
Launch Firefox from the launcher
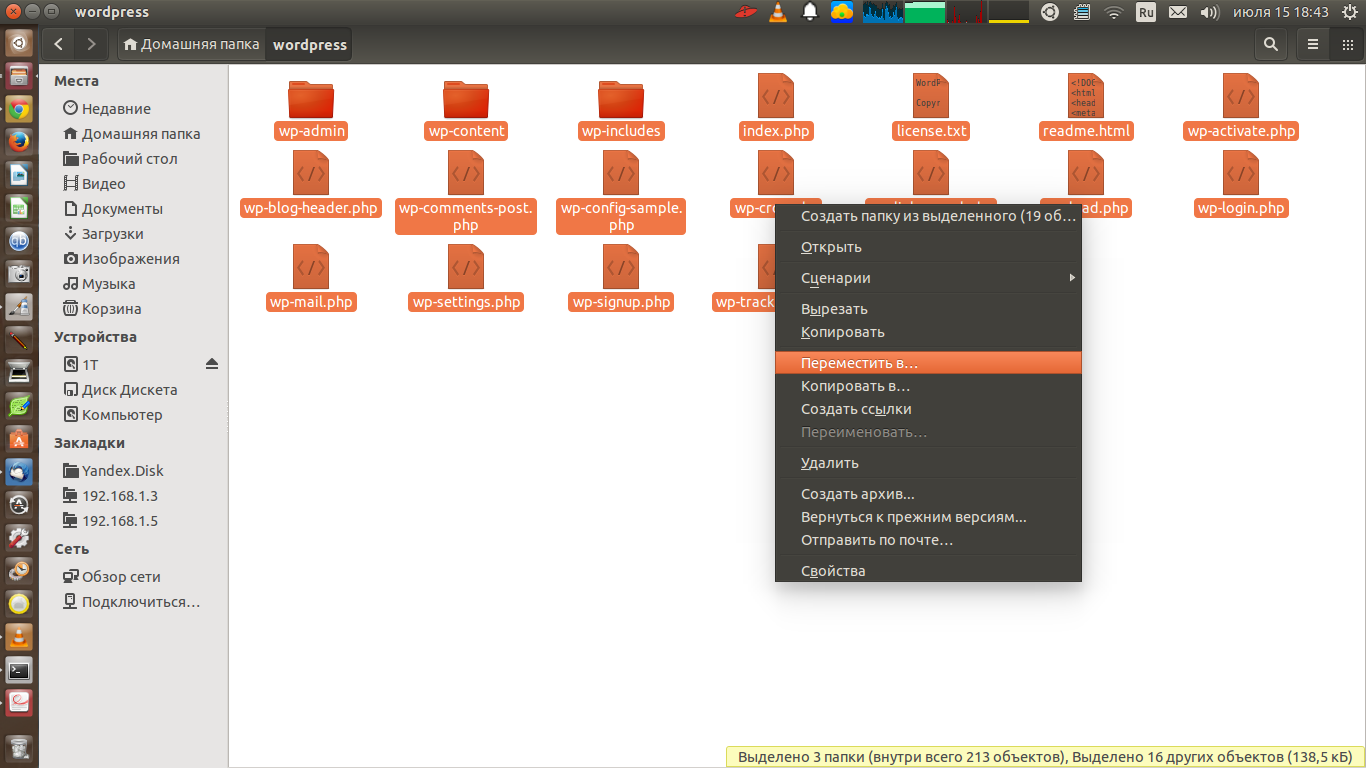pyautogui.click(x=19, y=142)
